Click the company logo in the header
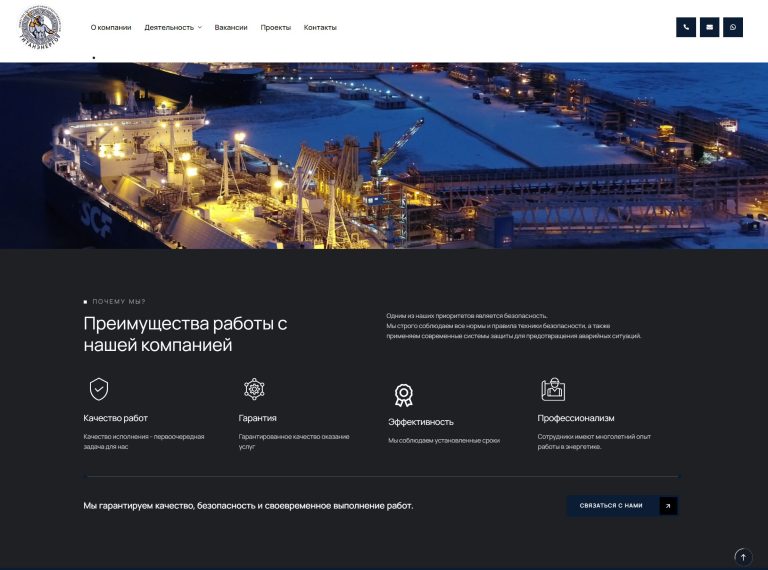This screenshot has height=570, width=768. pos(39,27)
